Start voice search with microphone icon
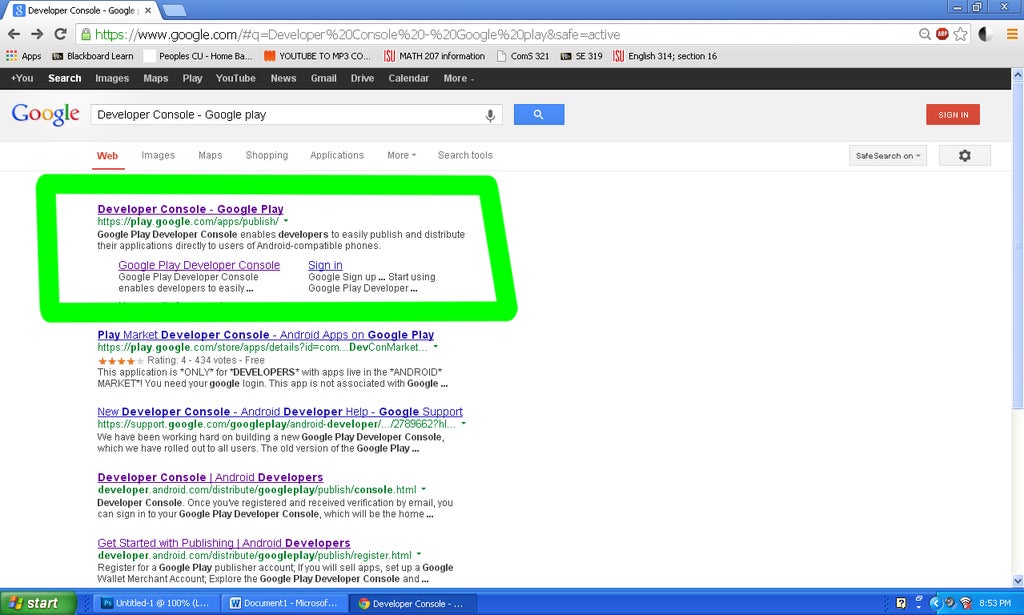This screenshot has width=1024, height=615. (490, 115)
